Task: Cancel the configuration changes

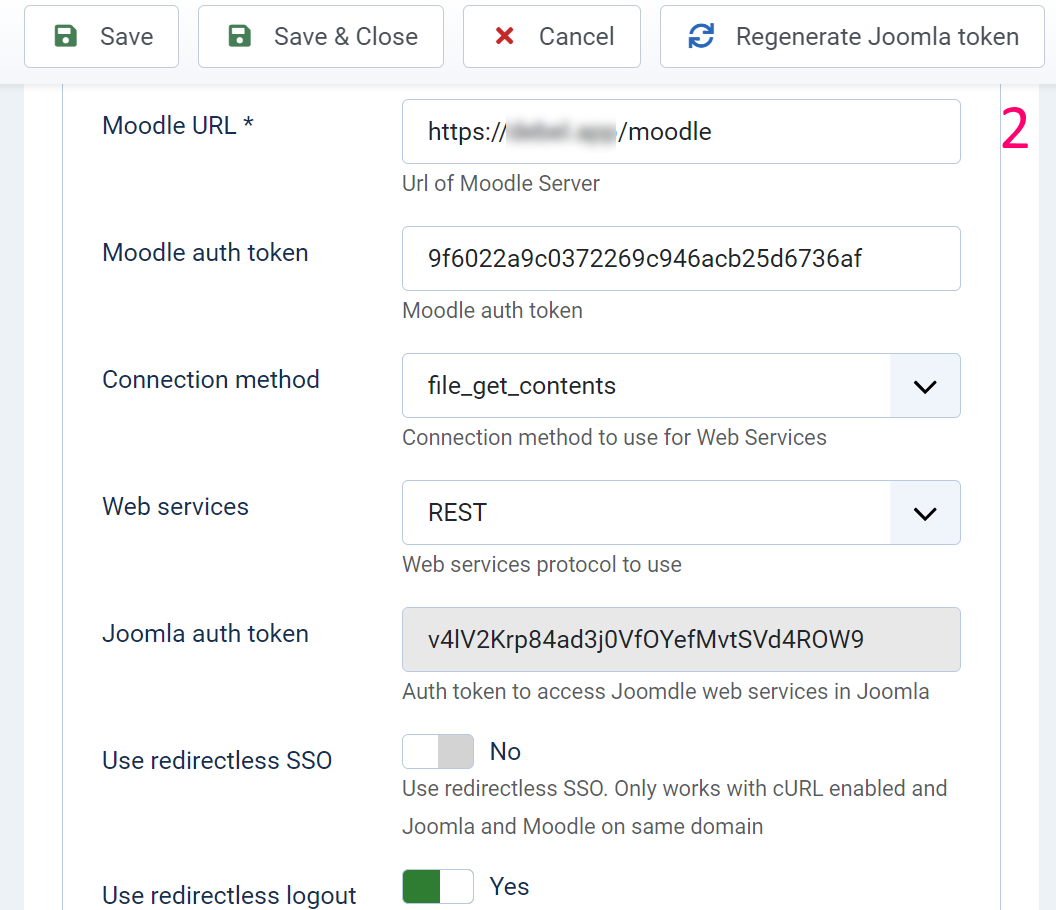Action: [552, 36]
